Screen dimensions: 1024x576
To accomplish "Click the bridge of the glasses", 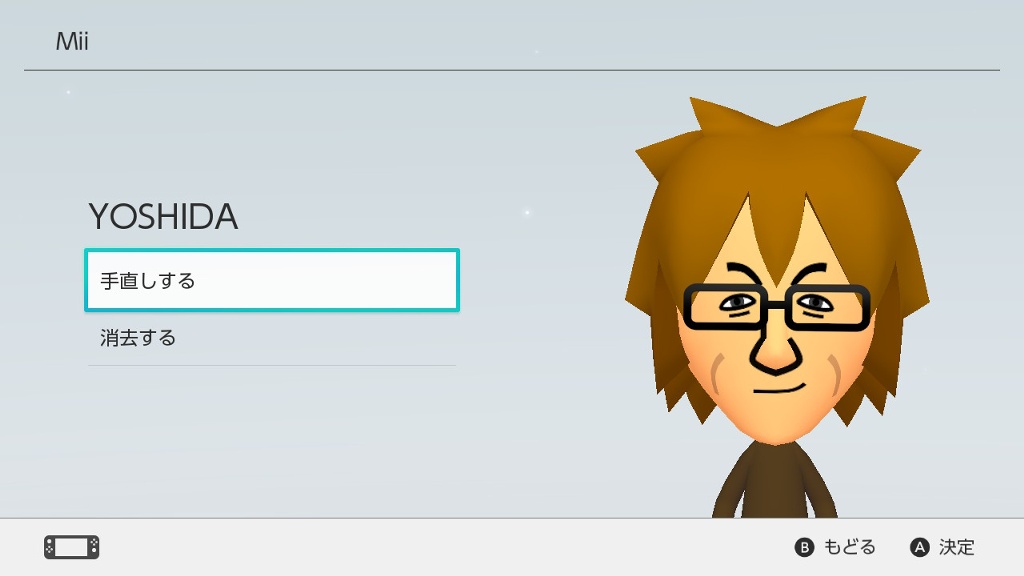I will [776, 304].
